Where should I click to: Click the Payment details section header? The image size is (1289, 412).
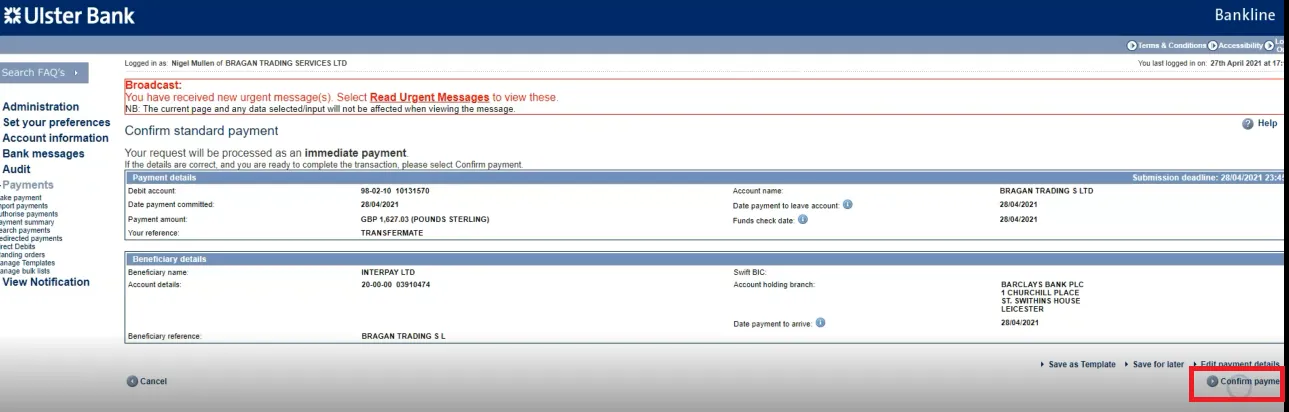(x=704, y=177)
